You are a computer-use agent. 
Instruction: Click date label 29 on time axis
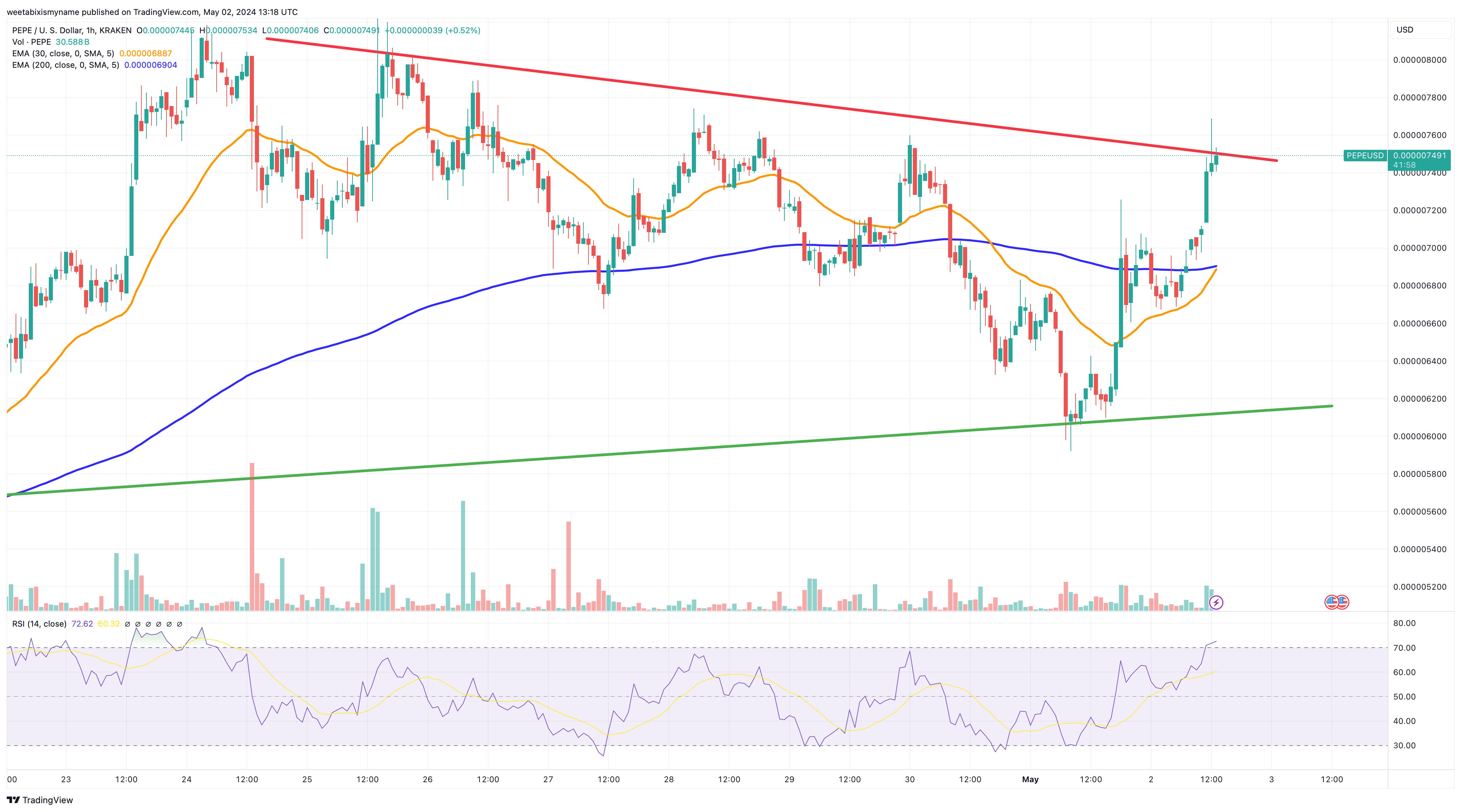point(789,779)
